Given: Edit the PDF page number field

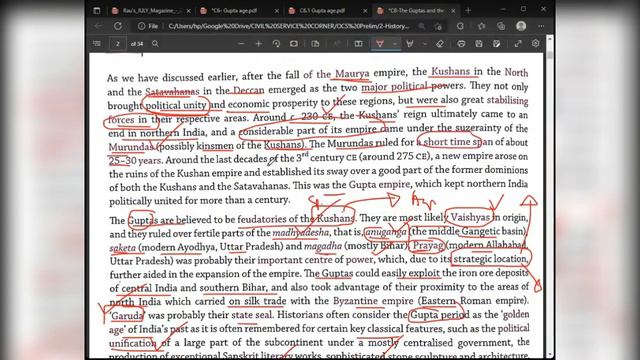Looking at the screenshot, I should pos(118,43).
